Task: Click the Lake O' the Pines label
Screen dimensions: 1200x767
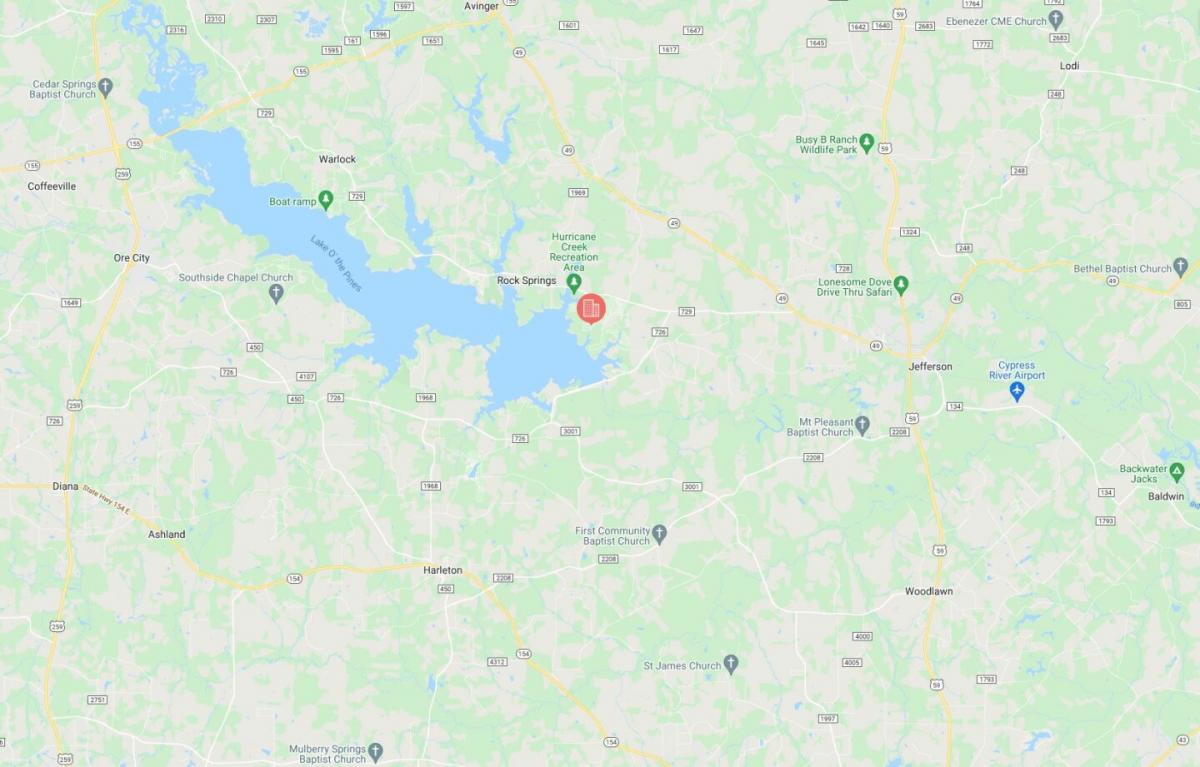Action: [336, 264]
